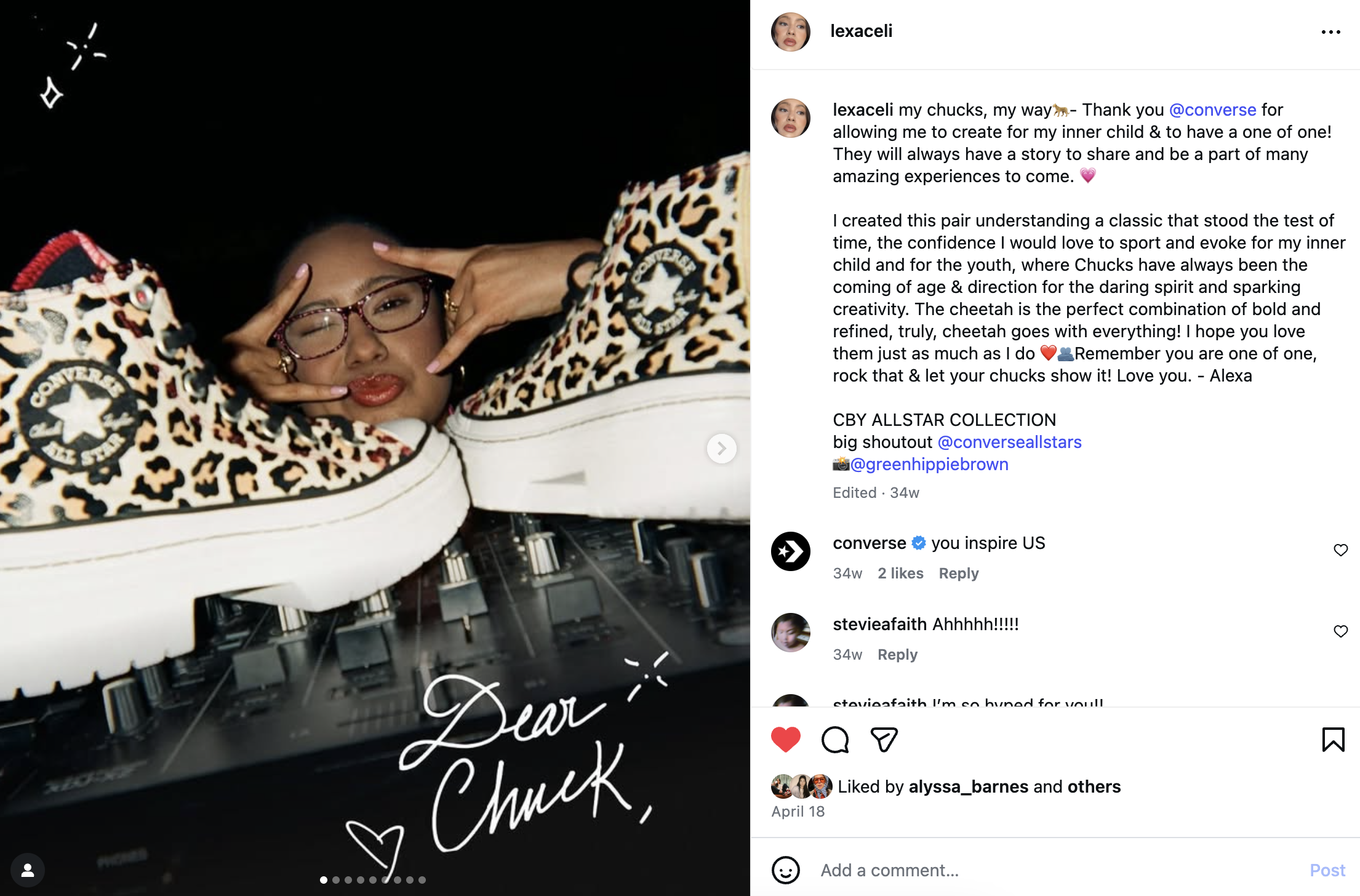
Task: Show tagged people icon on photo
Action: (28, 870)
